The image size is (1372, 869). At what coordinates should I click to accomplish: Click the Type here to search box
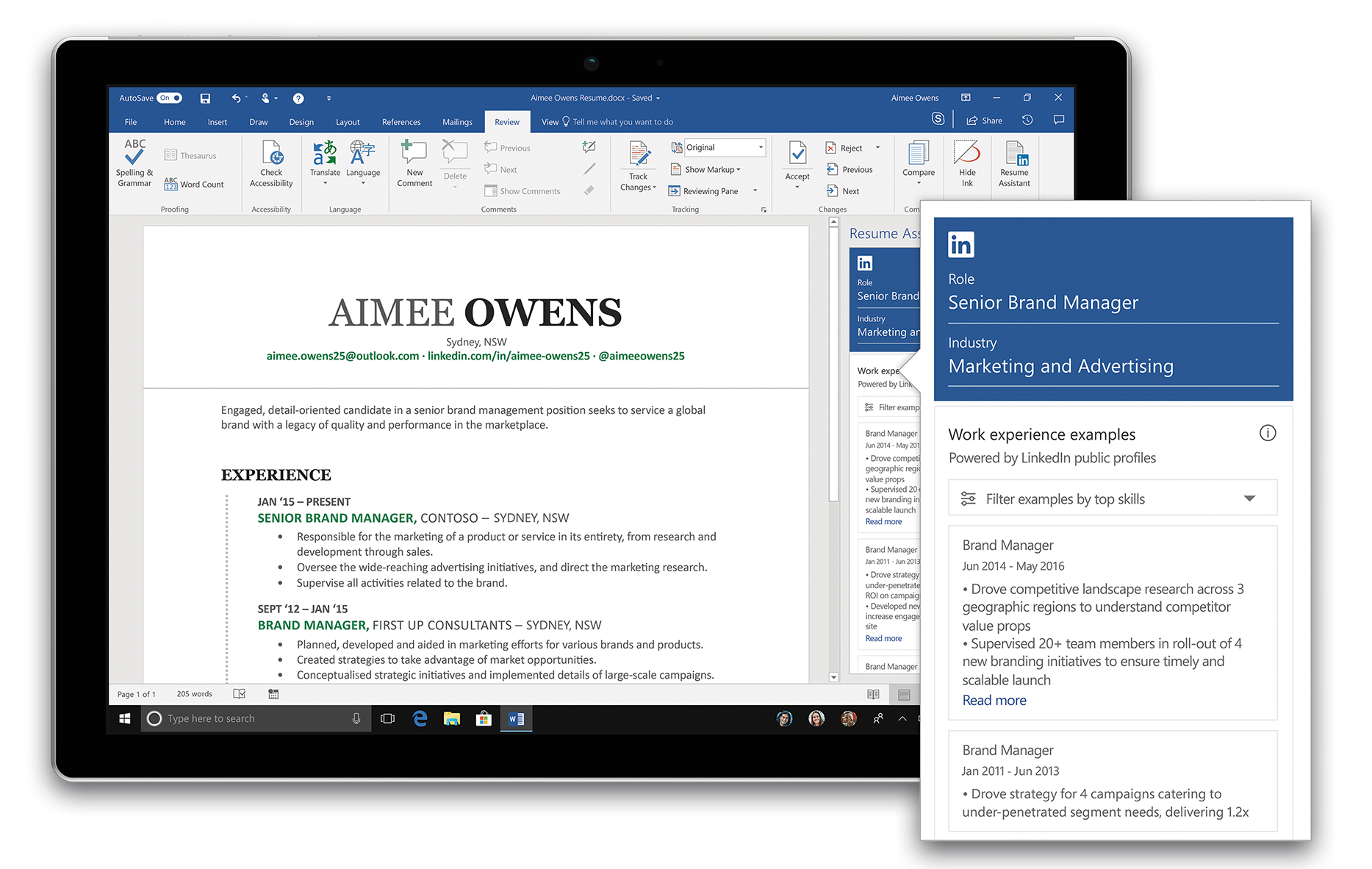pyautogui.click(x=254, y=719)
